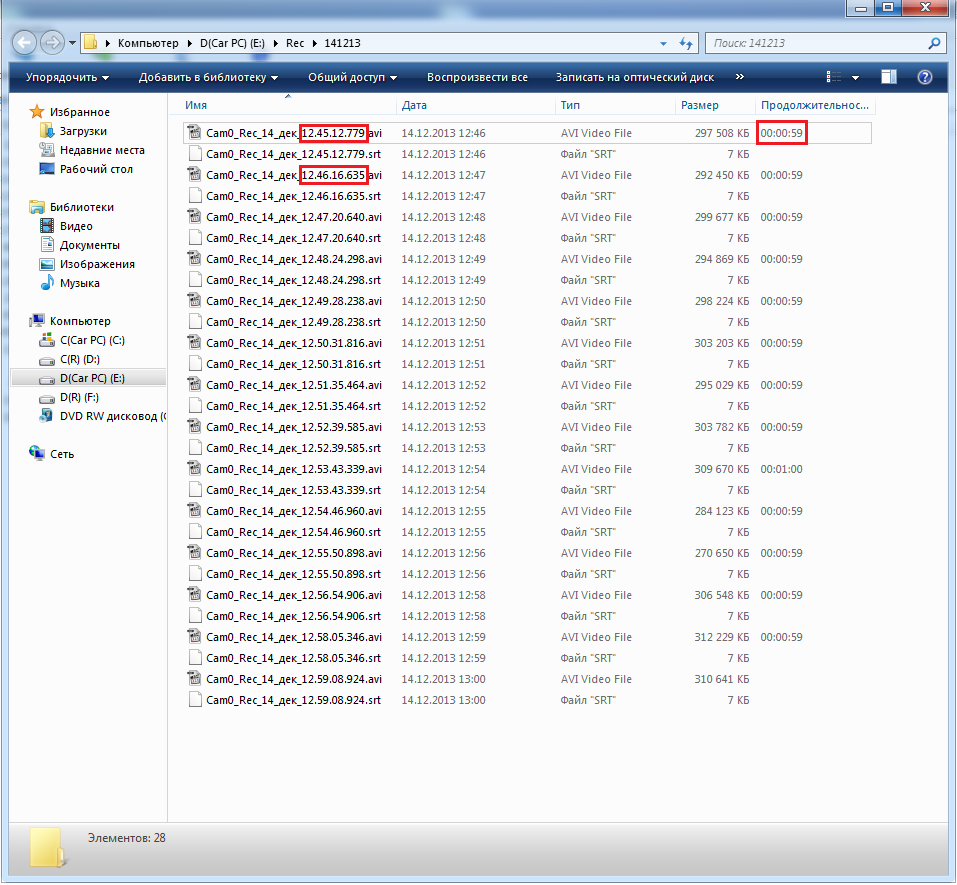Image resolution: width=957 pixels, height=885 pixels.
Task: Click the Back navigation arrow button
Action: pos(26,43)
